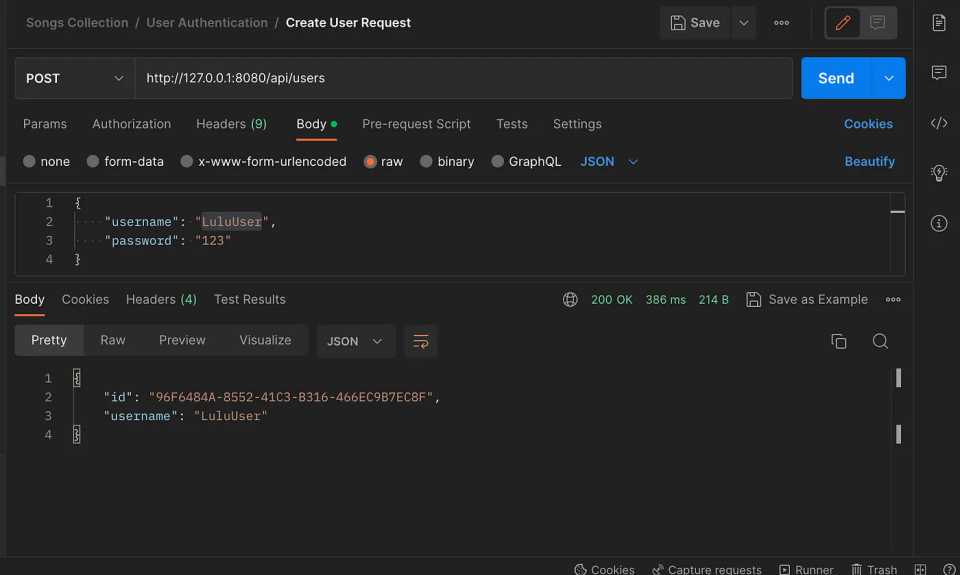
Task: Copy the response body using copy icon
Action: [x=839, y=341]
